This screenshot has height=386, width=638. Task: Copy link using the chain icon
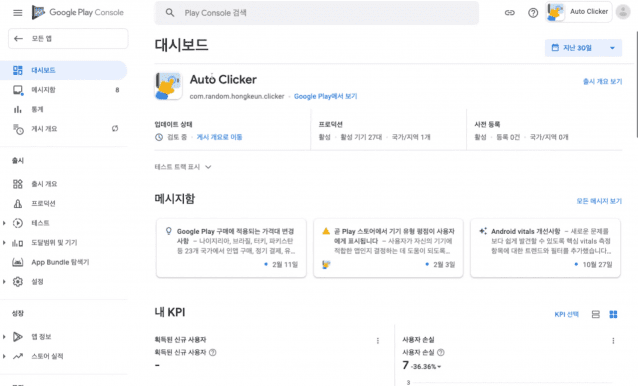509,13
